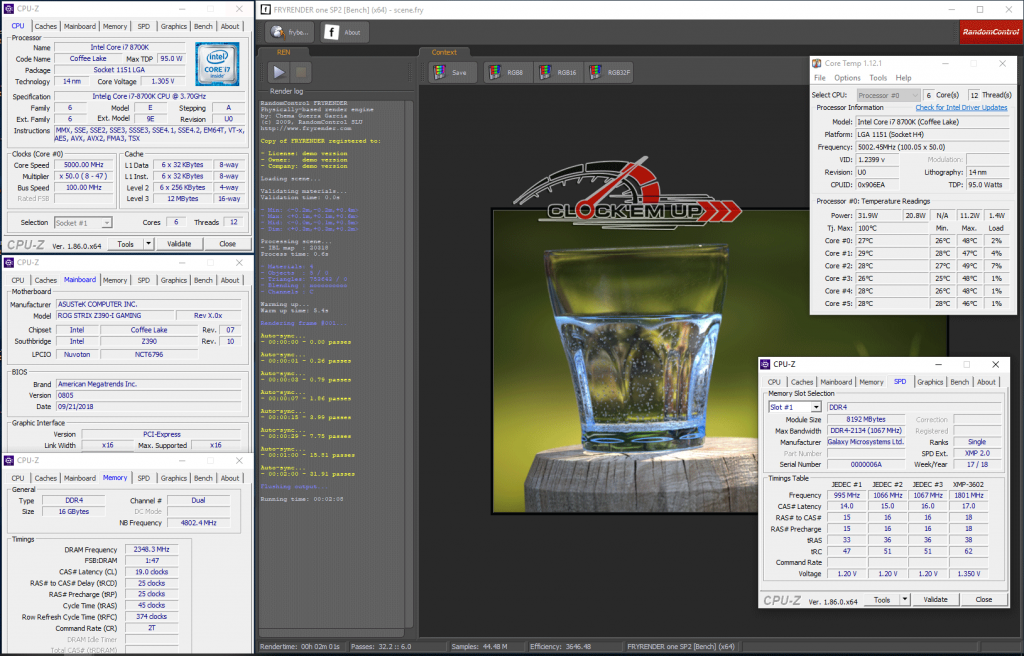This screenshot has width=1024, height=656.
Task: Click Validate in SPD CPU-Z window
Action: click(x=935, y=599)
